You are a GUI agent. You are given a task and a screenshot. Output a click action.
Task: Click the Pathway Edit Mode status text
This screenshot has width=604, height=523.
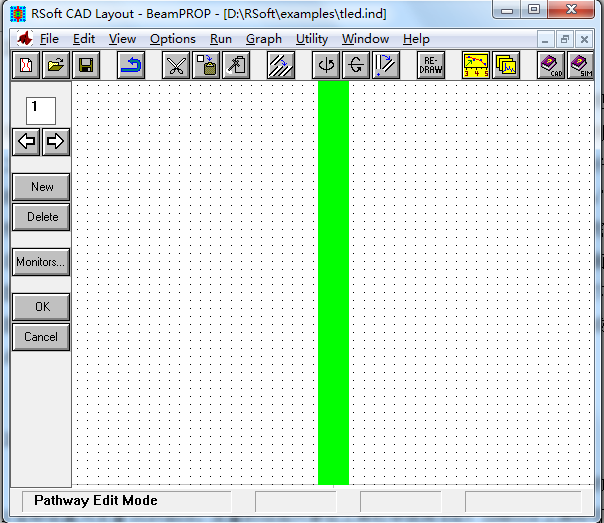click(96, 500)
